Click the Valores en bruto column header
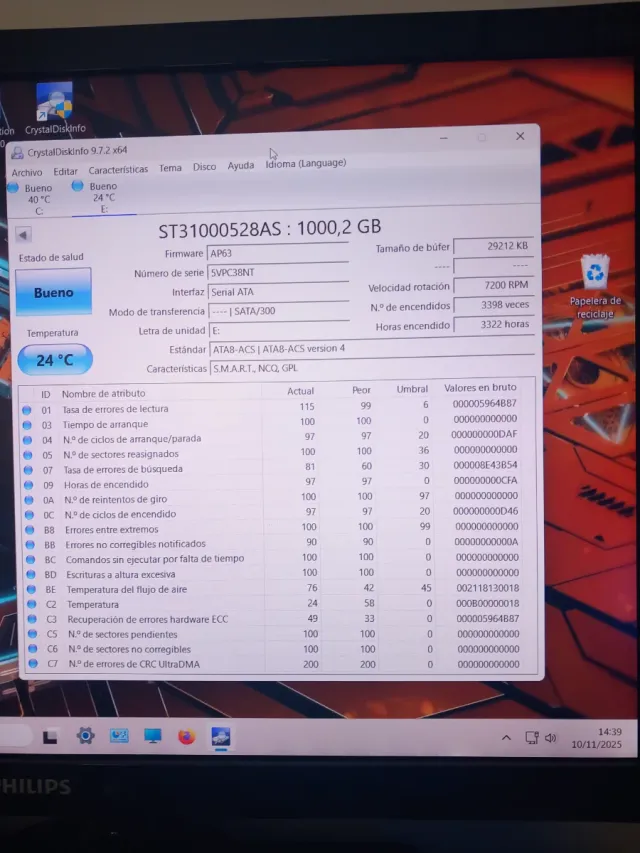This screenshot has height=853, width=640. click(x=480, y=387)
